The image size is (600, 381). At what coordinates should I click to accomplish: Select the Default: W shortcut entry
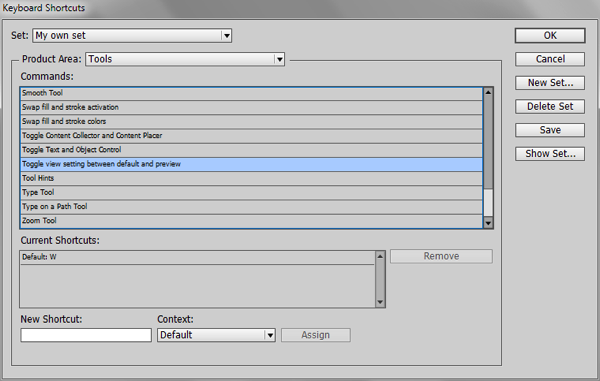197,257
